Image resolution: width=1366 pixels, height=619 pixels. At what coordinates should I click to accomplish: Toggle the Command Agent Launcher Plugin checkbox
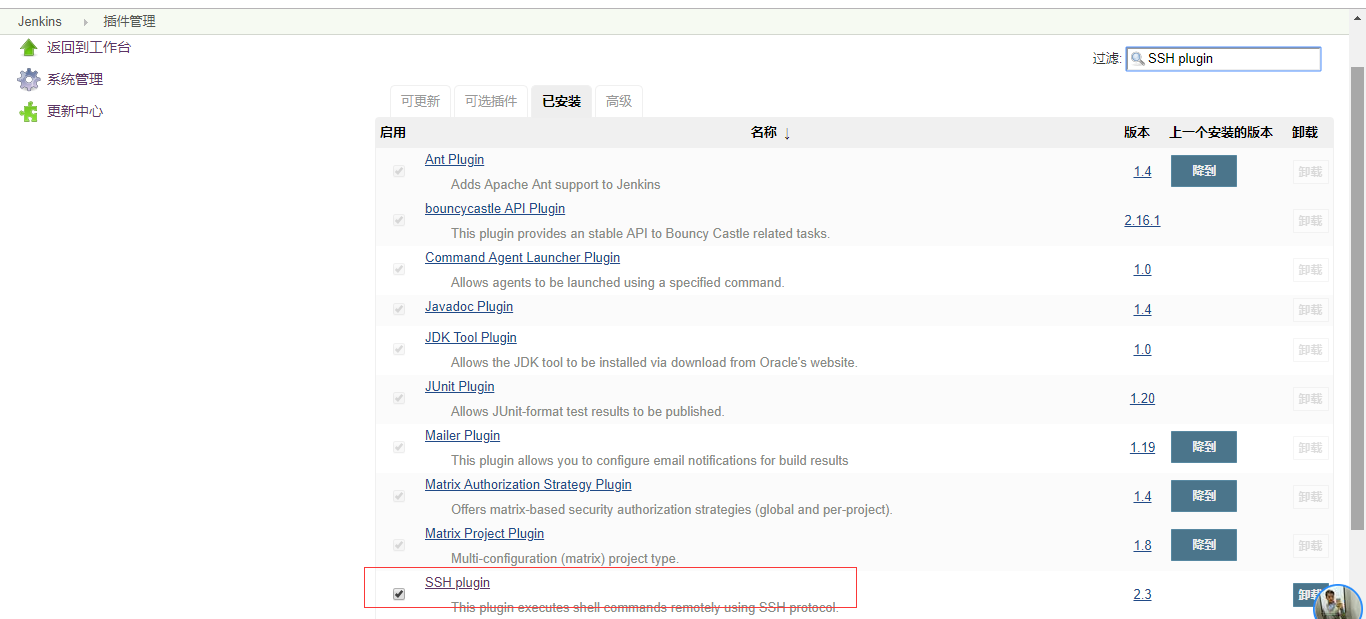pyautogui.click(x=399, y=269)
